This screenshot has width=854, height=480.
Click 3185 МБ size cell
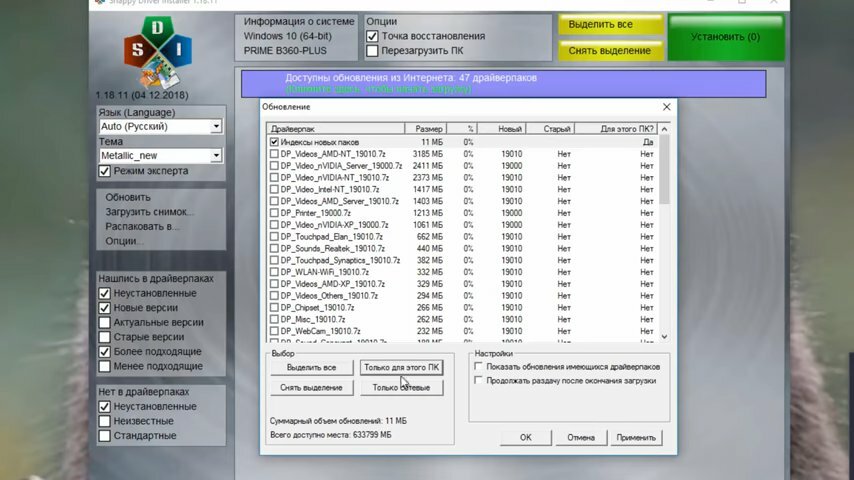[x=428, y=154]
